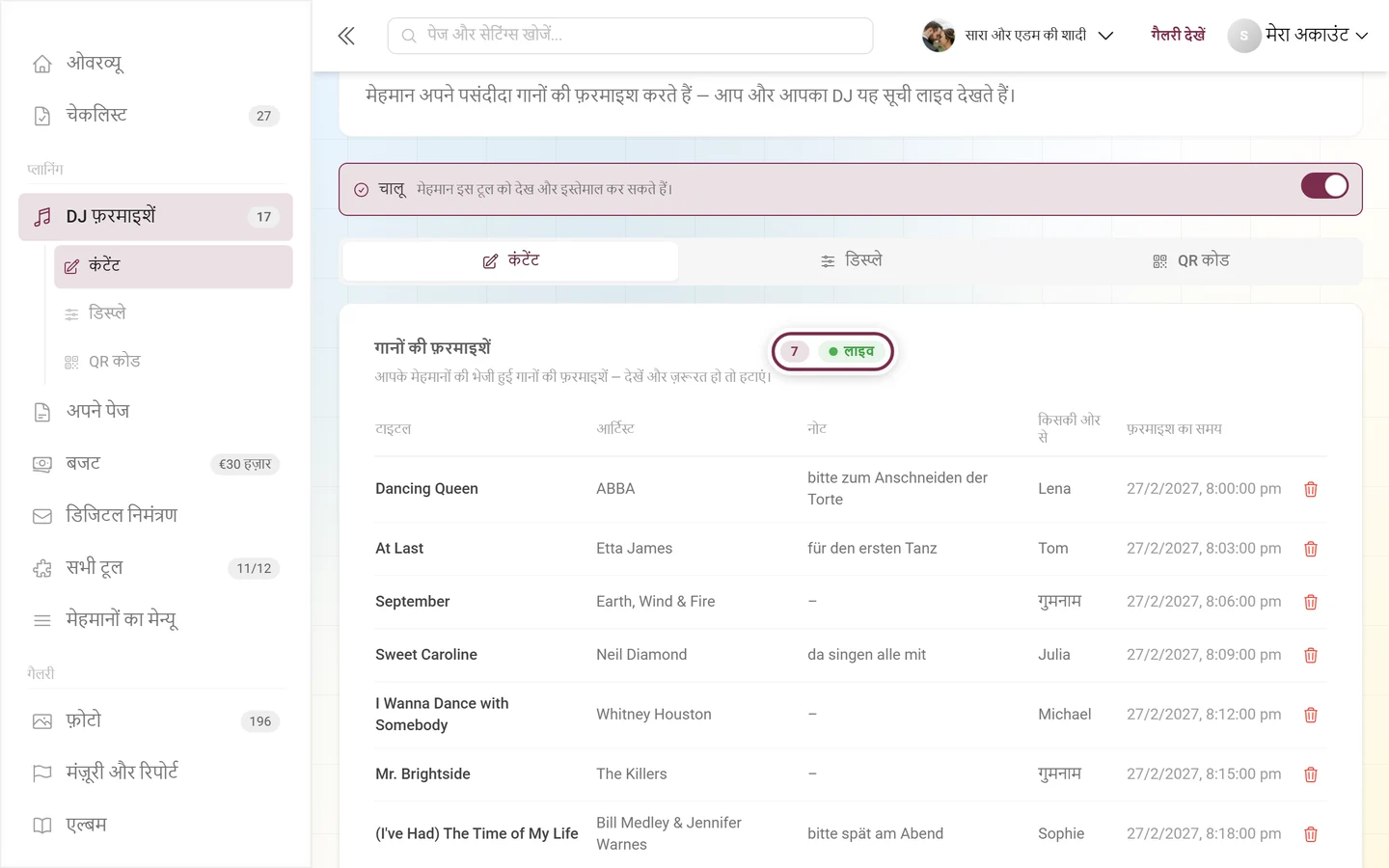
Task: Delete the Dancing Queen song request
Action: 1310,489
